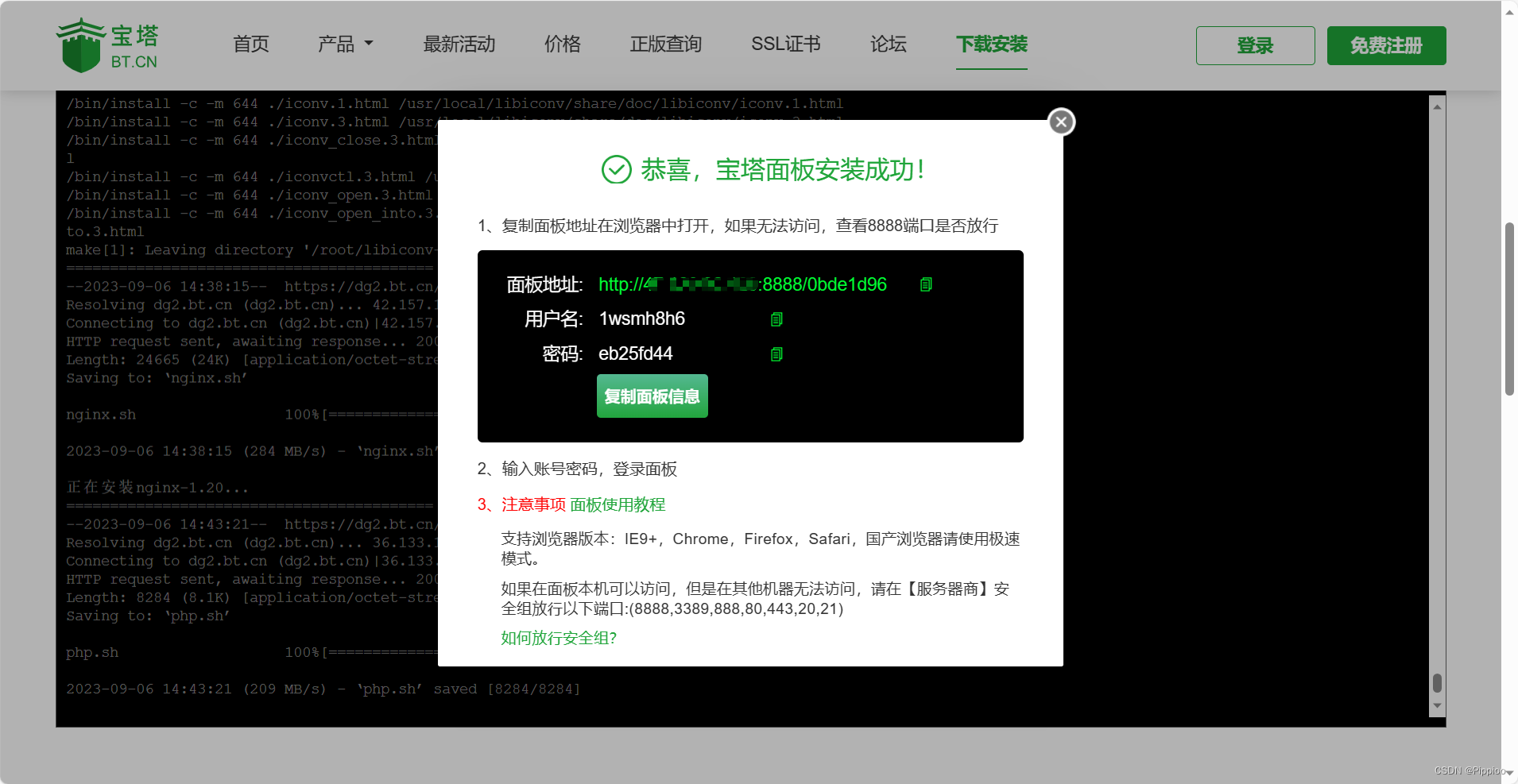Open the 首页 menu item
This screenshot has width=1518, height=784.
point(250,44)
